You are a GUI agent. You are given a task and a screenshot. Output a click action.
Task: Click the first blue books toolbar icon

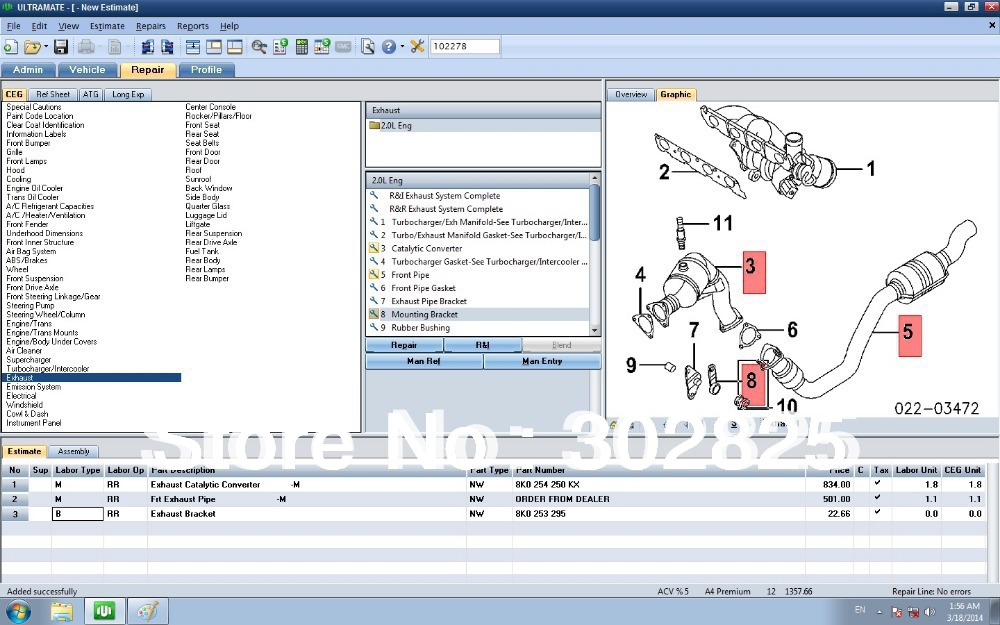point(147,47)
